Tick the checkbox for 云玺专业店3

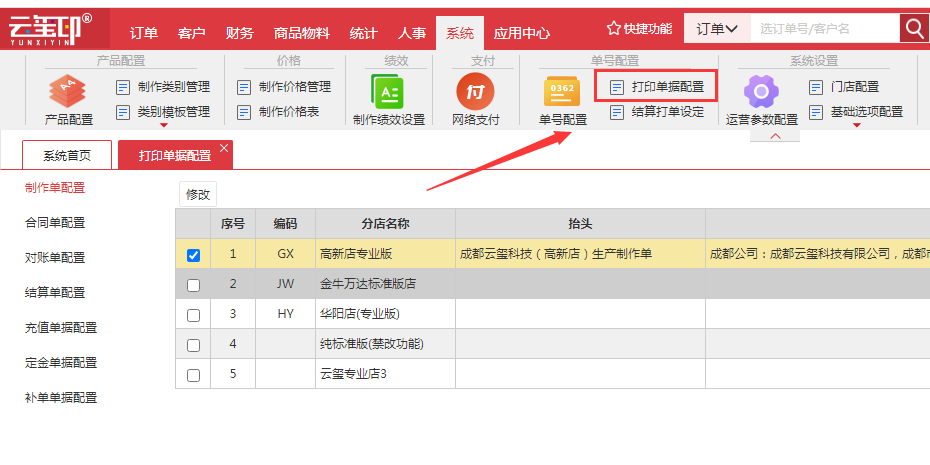pyautogui.click(x=194, y=375)
